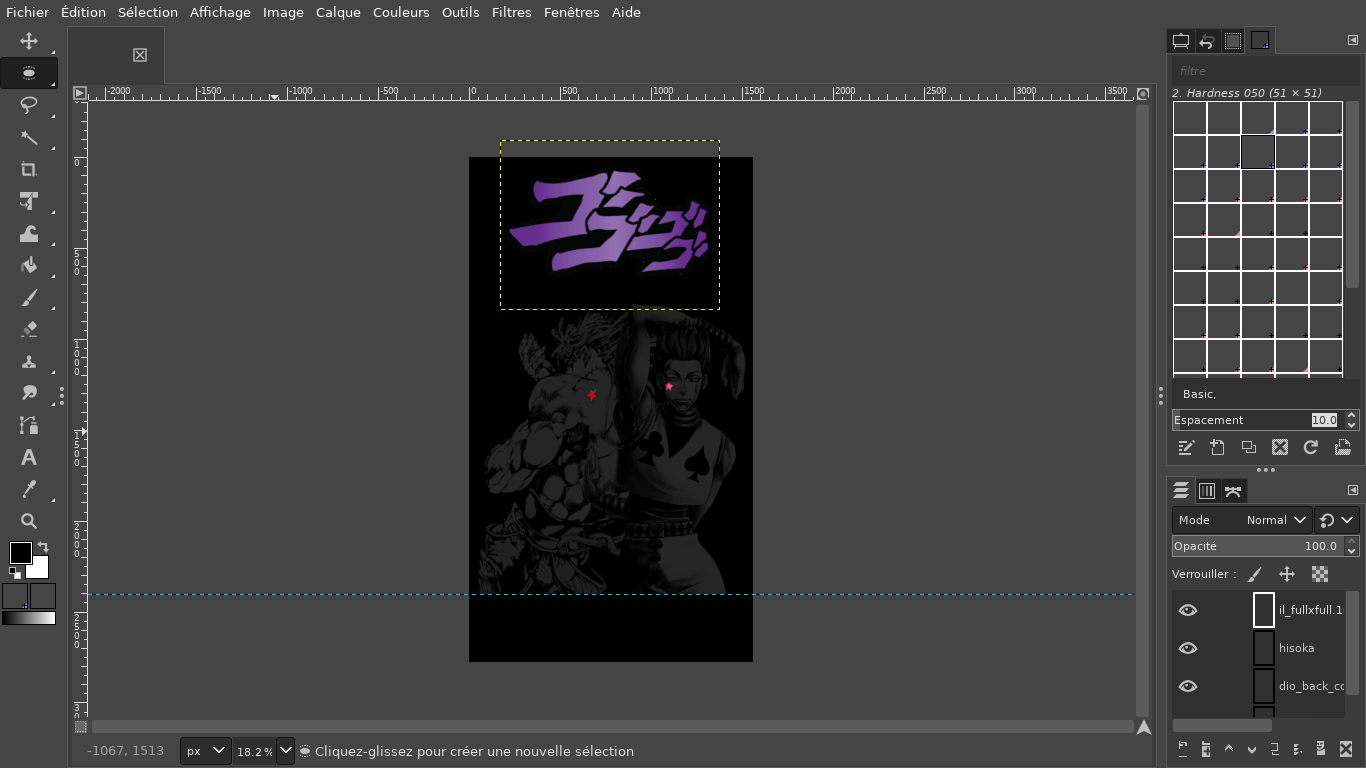Screen dimensions: 1366x768
Task: Refresh the brushes list
Action: click(x=1311, y=447)
